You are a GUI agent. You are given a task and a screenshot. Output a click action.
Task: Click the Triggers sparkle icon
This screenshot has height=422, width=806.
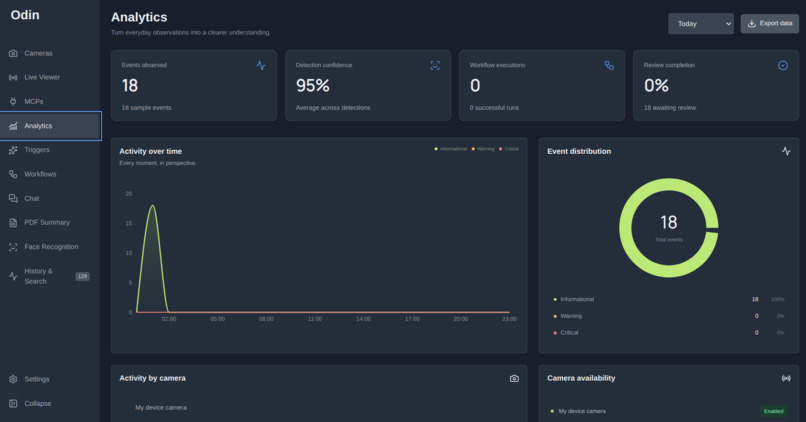coord(13,150)
